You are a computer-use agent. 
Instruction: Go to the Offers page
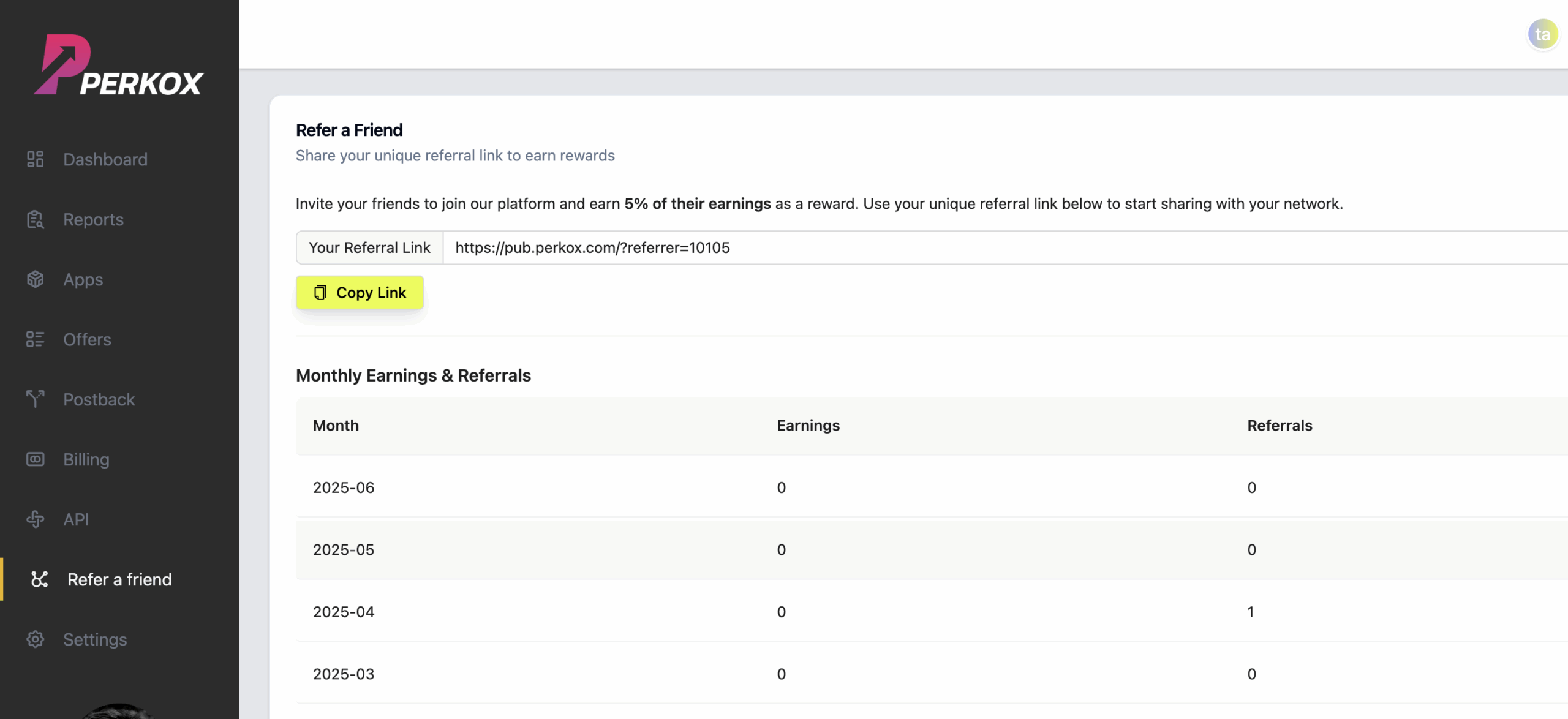(87, 339)
